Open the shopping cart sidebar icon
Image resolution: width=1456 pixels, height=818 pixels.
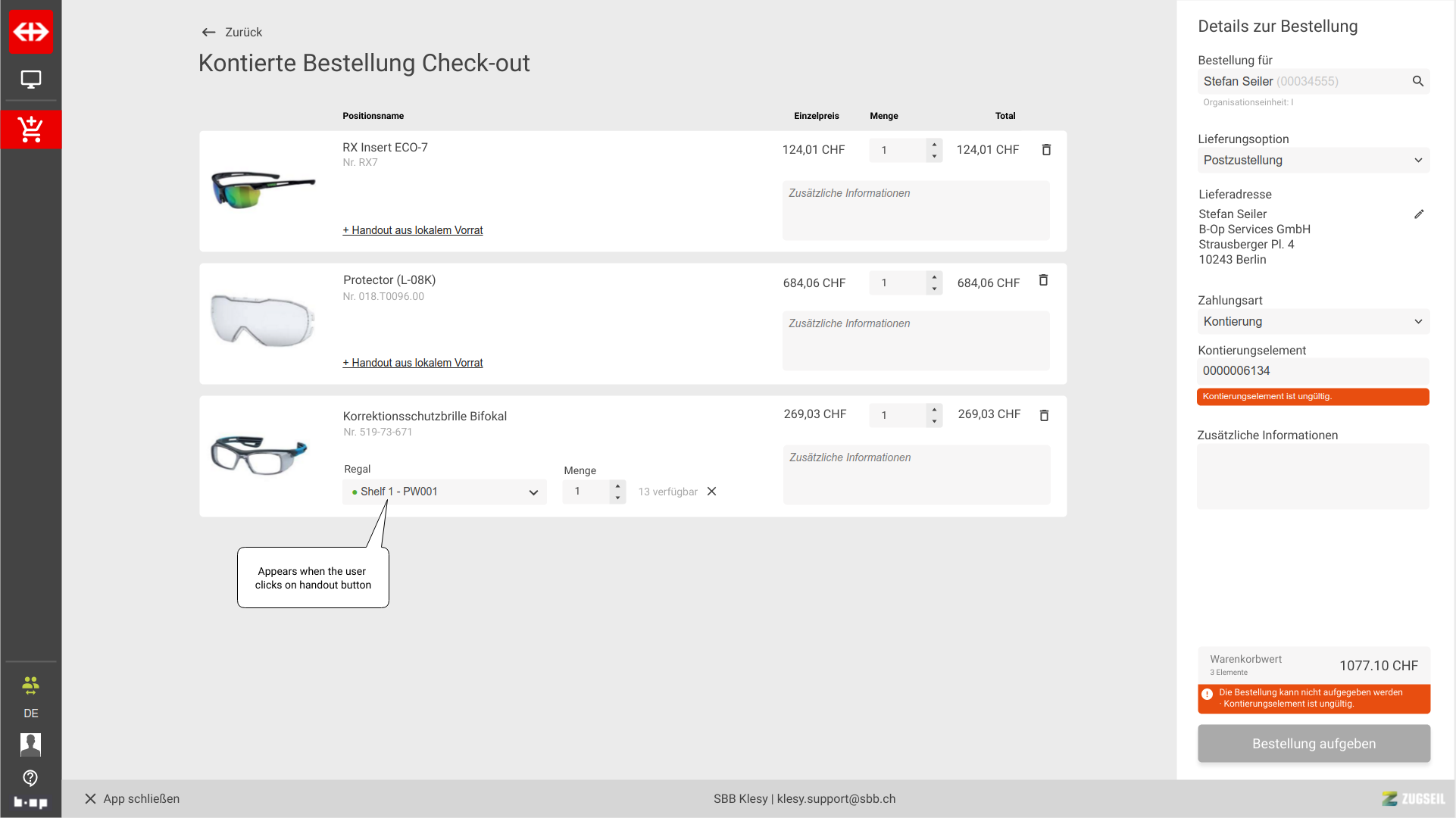30,130
